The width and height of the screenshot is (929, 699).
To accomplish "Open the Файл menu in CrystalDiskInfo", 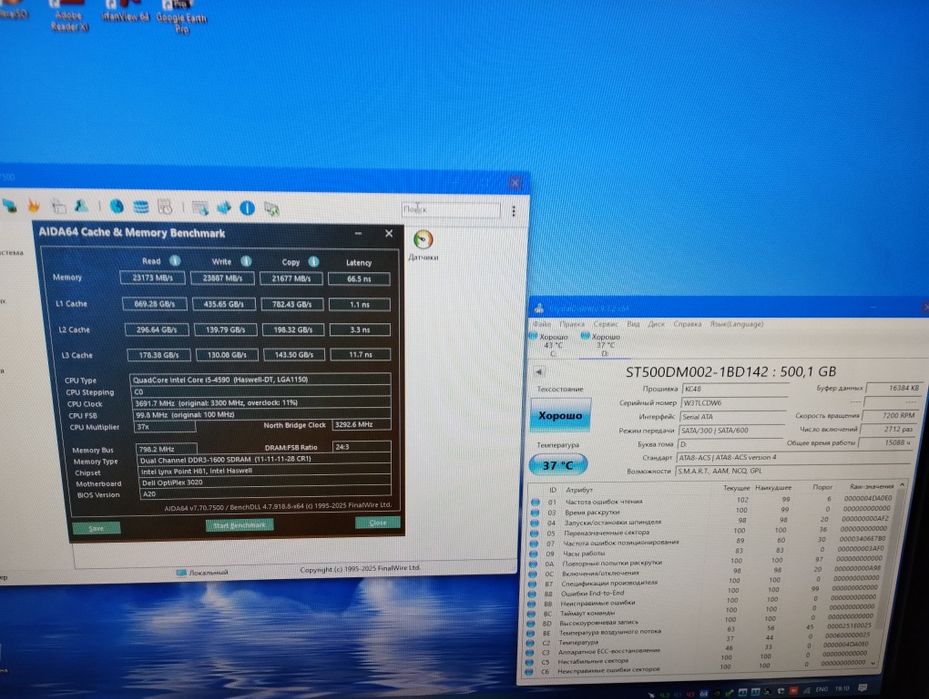I will [x=541, y=324].
